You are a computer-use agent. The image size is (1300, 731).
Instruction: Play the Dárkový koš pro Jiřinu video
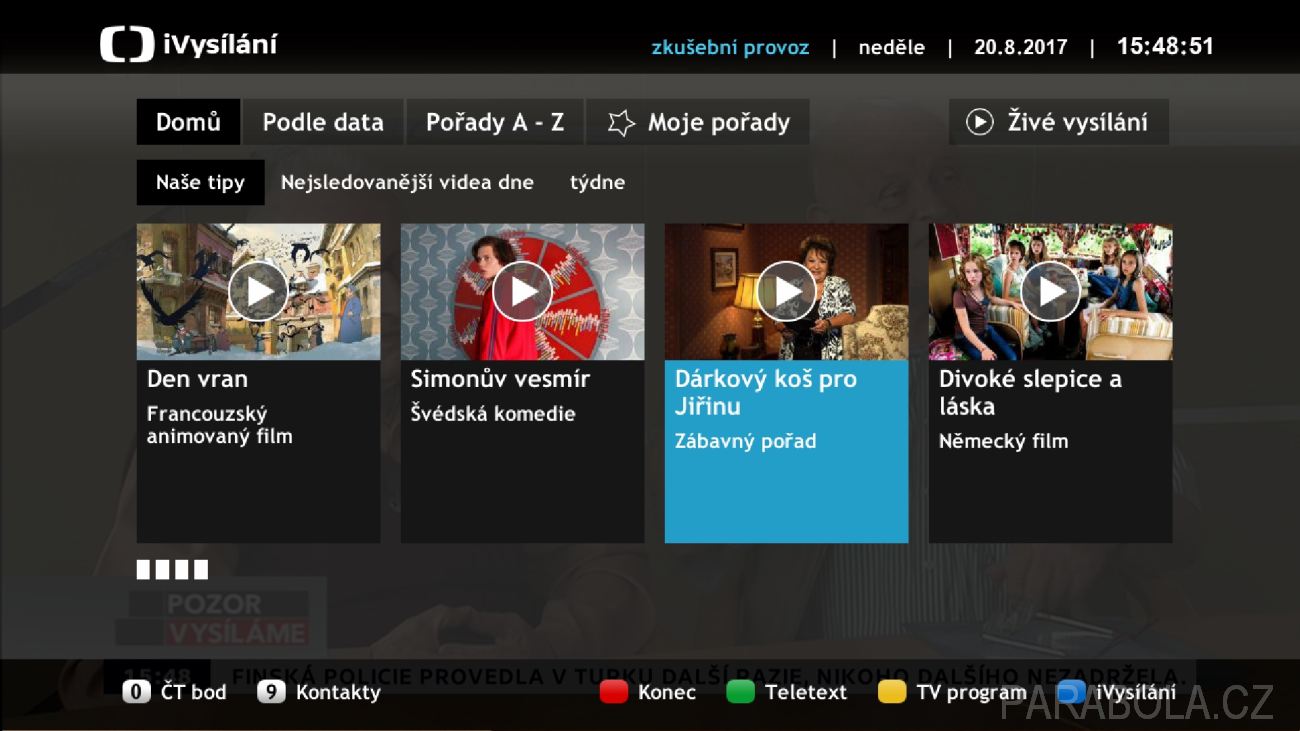pyautogui.click(x=786, y=291)
